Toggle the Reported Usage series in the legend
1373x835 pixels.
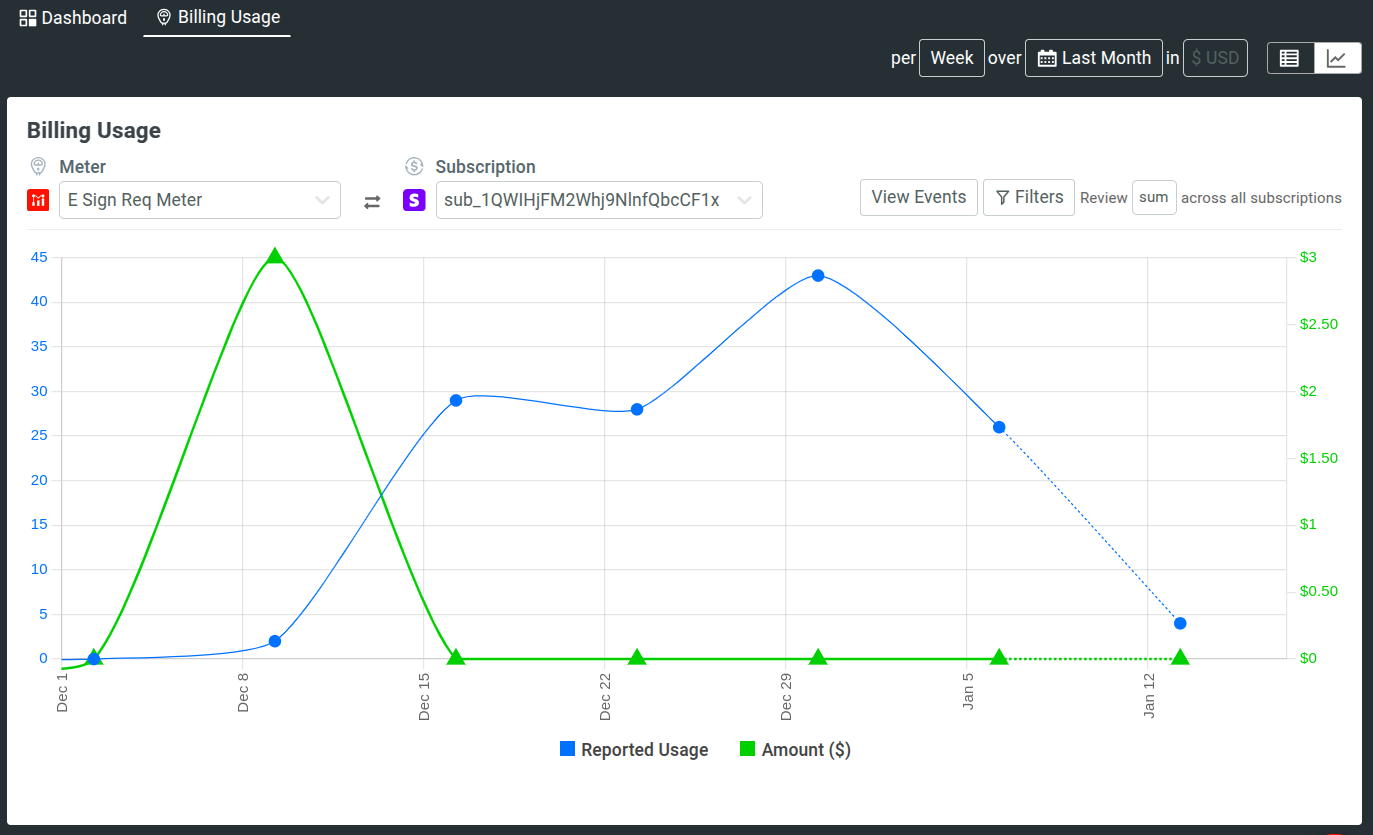[x=634, y=749]
